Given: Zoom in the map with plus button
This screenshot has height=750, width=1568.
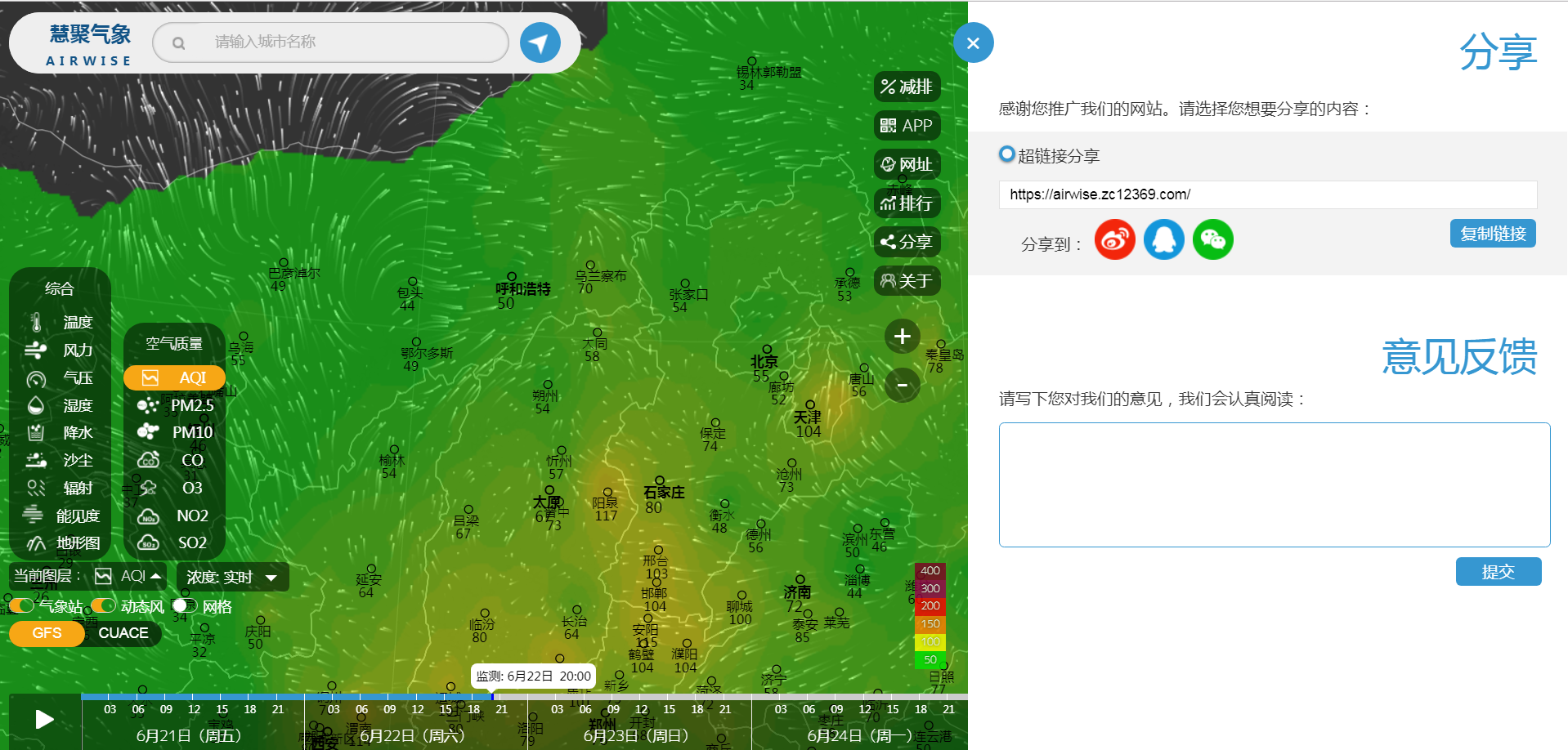Looking at the screenshot, I should click(x=903, y=337).
